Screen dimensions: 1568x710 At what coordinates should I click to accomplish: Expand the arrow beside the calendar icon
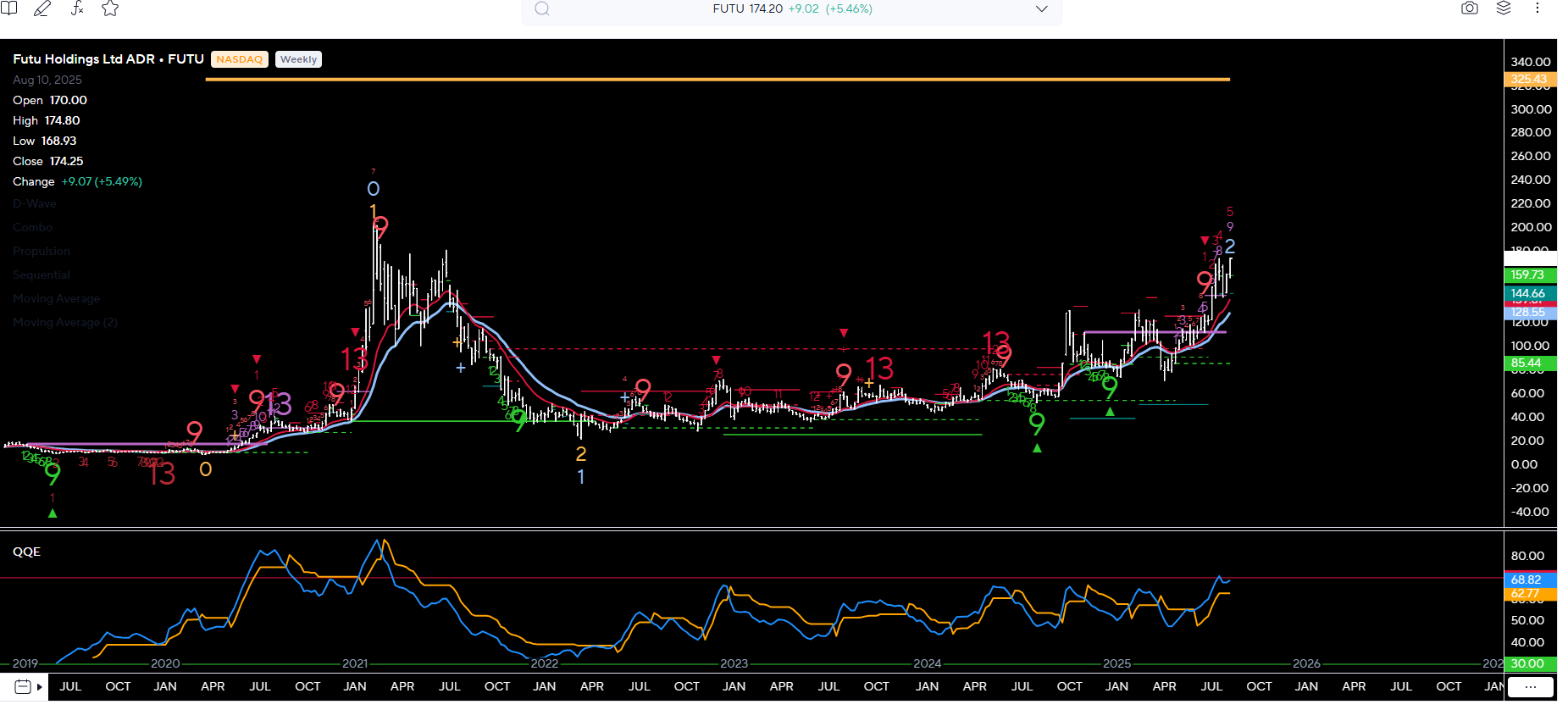[x=40, y=686]
